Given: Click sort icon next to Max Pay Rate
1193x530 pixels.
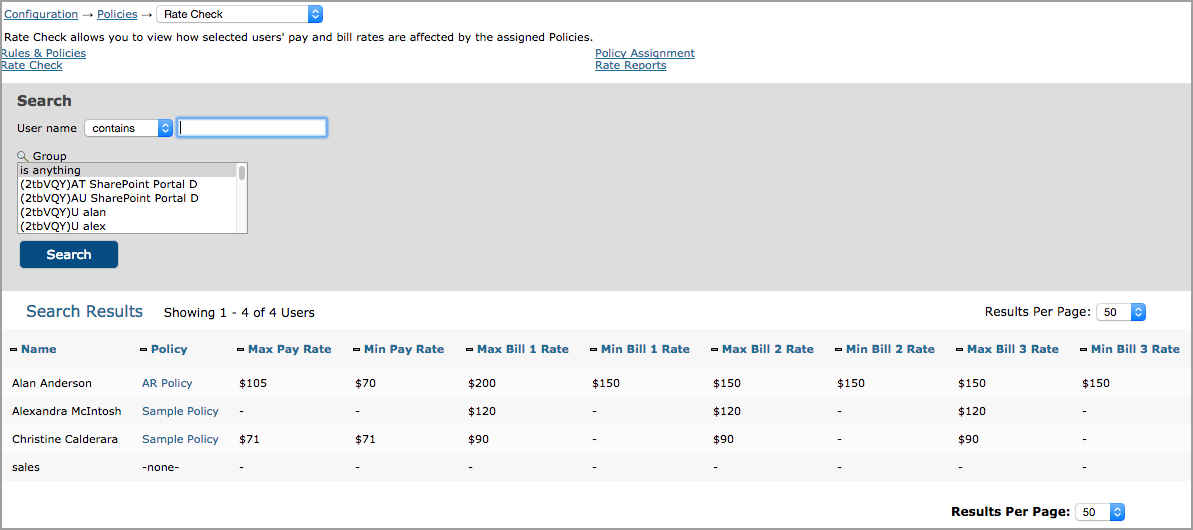Looking at the screenshot, I should 240,350.
